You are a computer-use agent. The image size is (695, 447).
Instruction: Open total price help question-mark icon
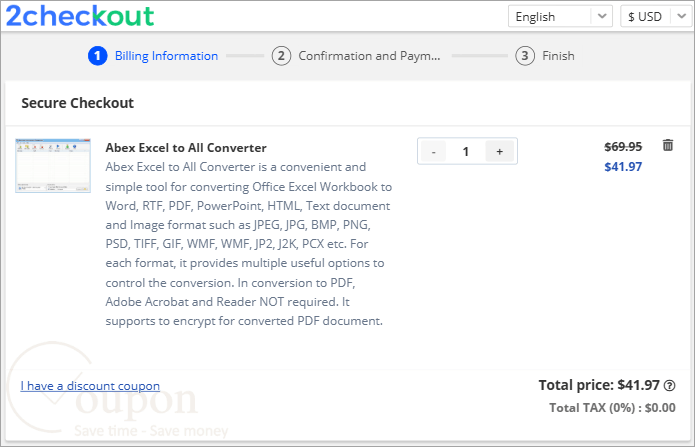(x=669, y=386)
